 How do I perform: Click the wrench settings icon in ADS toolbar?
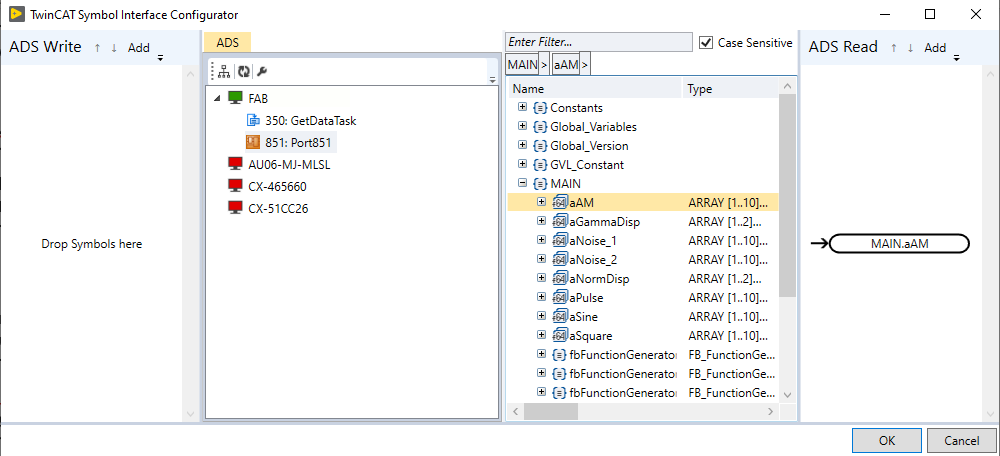tap(262, 72)
